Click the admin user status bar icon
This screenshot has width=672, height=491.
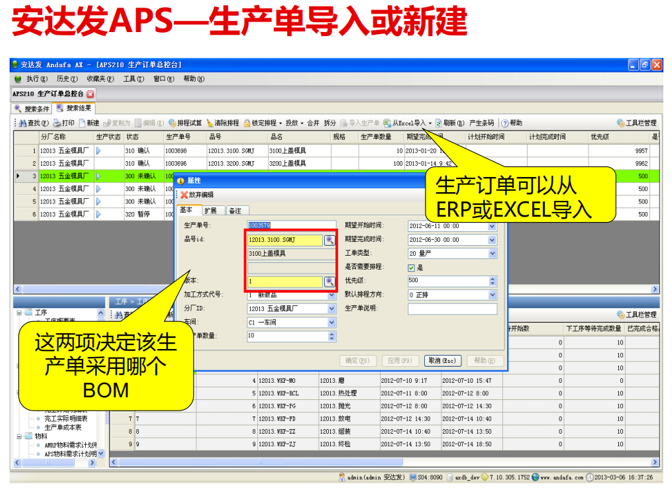point(342,477)
